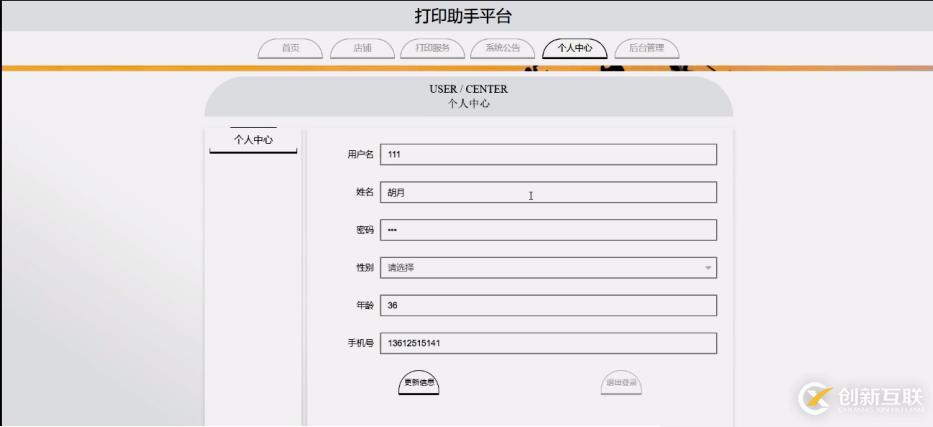Screen dimensions: 933x427
Task: Click into the 用户名 field containing 111
Action: [549, 155]
